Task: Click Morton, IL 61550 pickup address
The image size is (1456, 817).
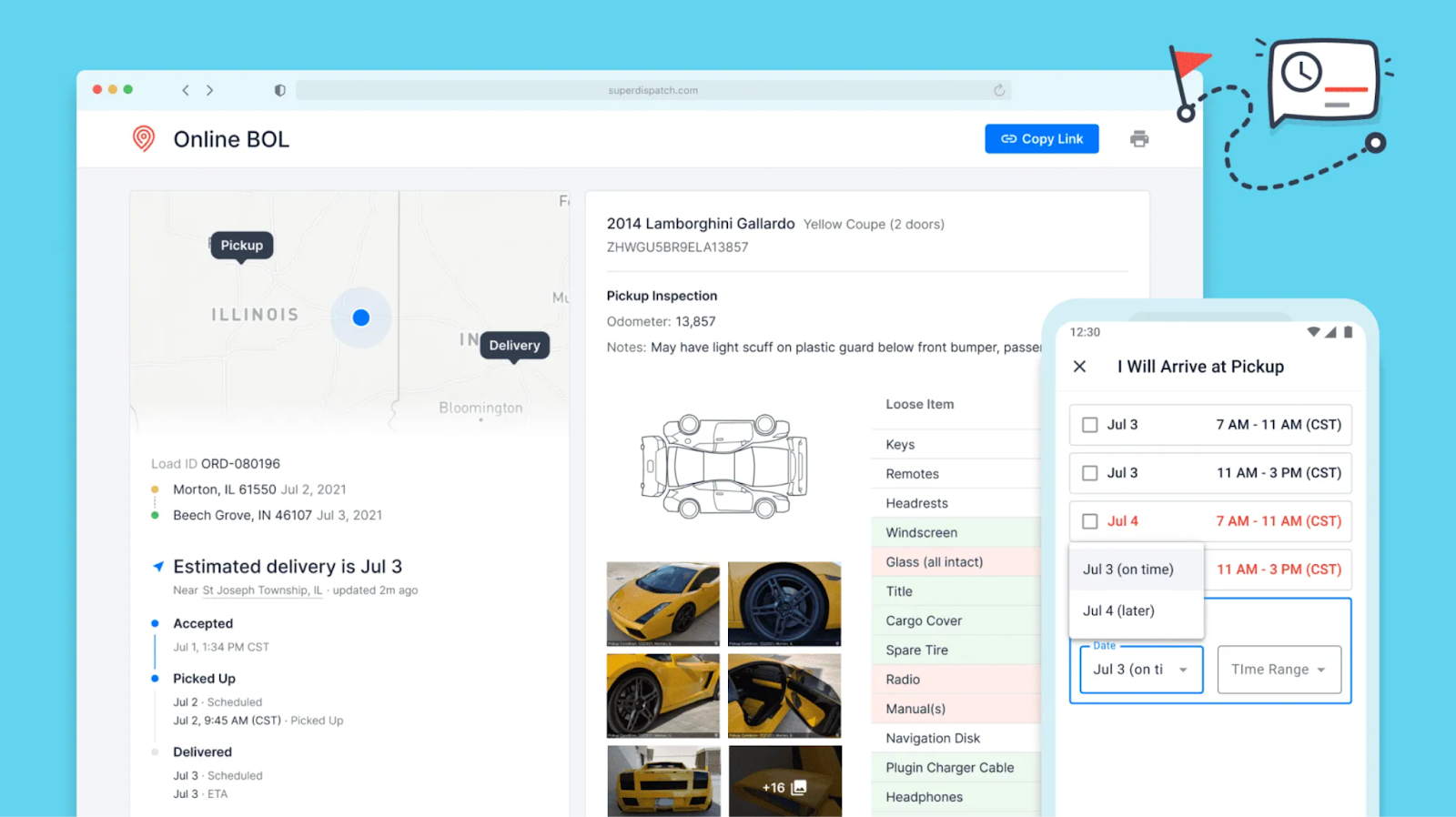Action: (x=225, y=489)
